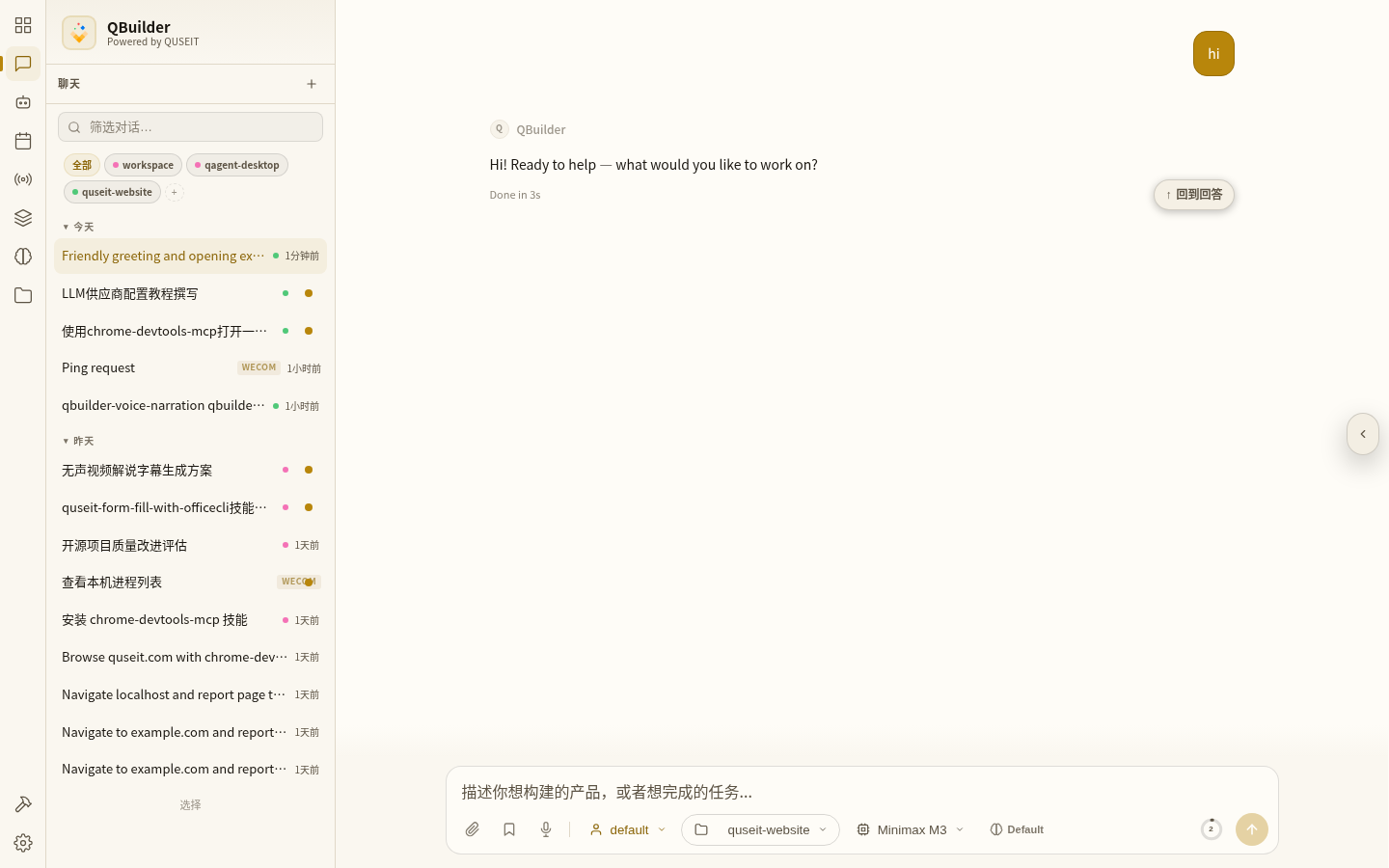Click the send arrow button

[x=1252, y=829]
